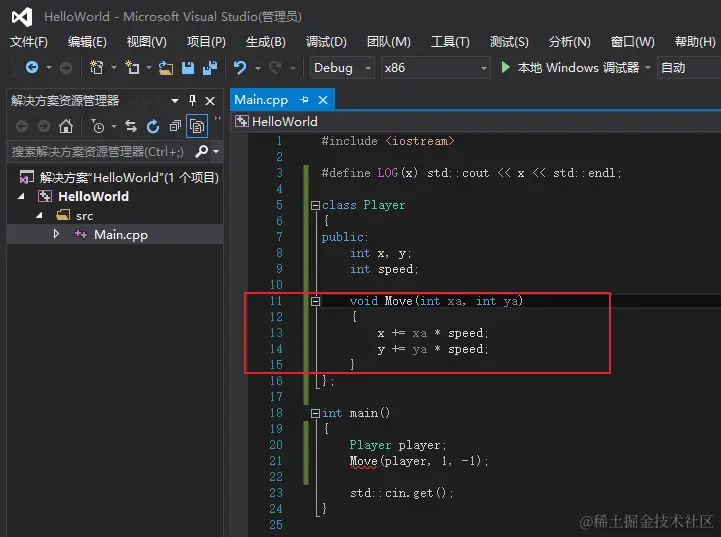The image size is (721, 537).
Task: Open the 生成(B) menu
Action: click(x=265, y=42)
